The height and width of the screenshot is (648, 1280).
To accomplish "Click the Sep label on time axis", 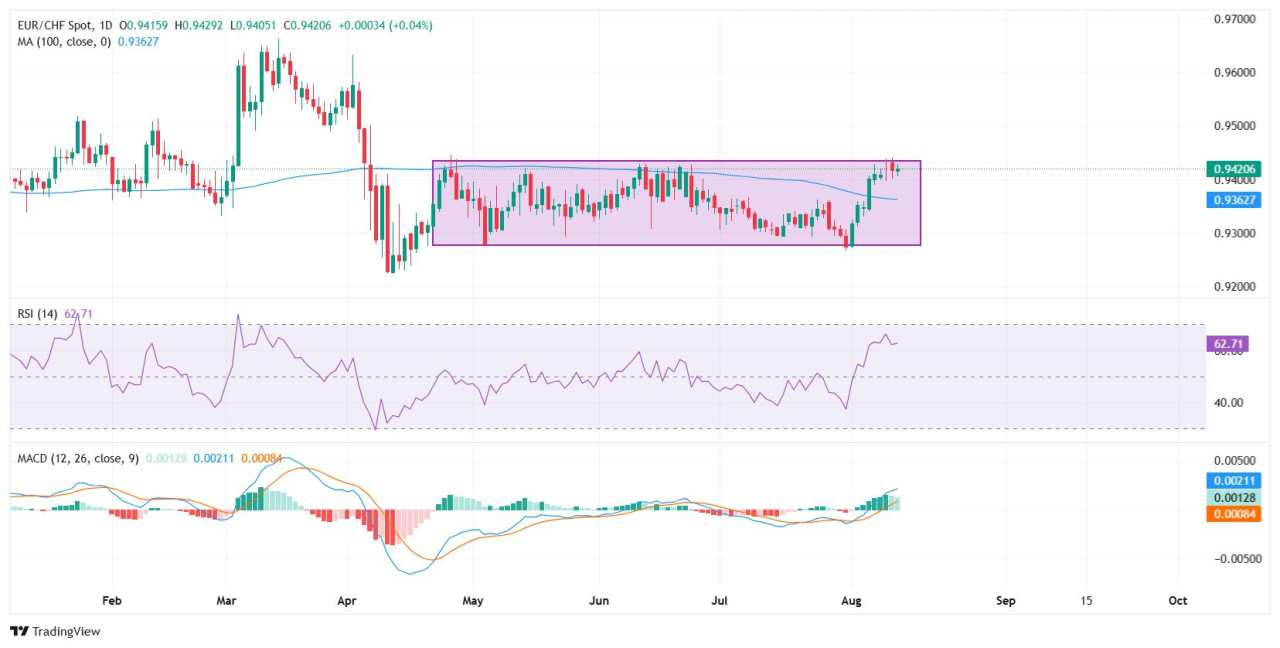I will [1005, 600].
